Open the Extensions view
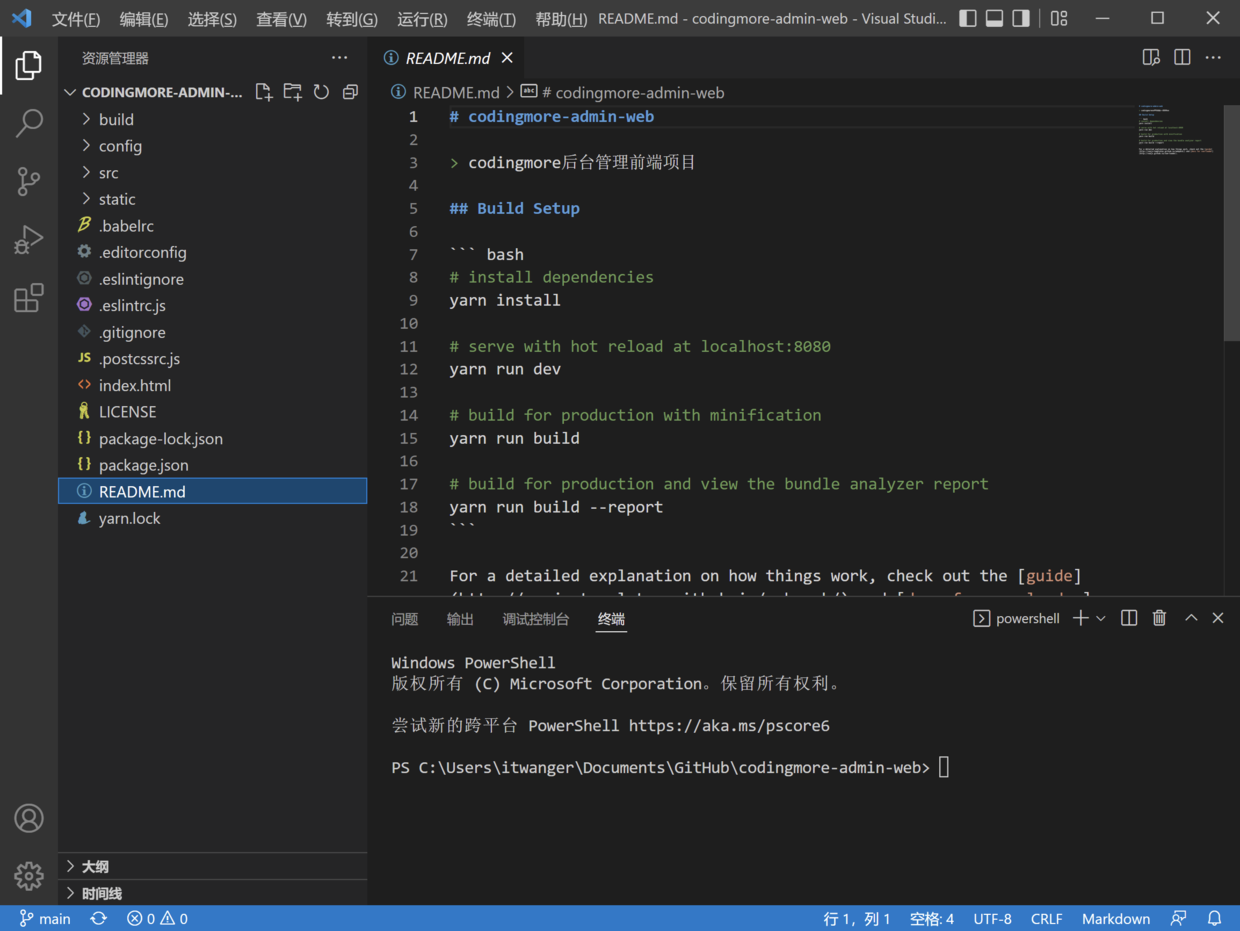Screen dimensions: 1240x931 pos(29,298)
